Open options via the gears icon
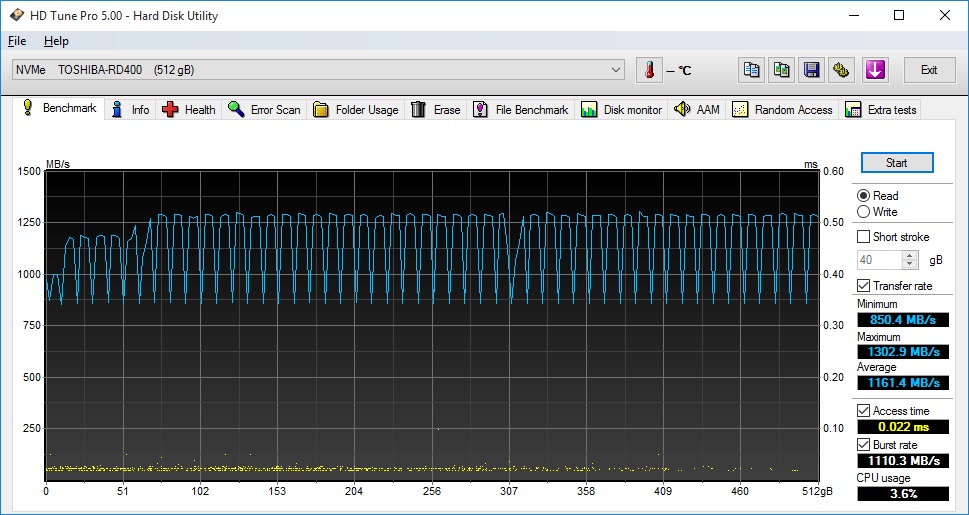969x515 pixels. [843, 70]
